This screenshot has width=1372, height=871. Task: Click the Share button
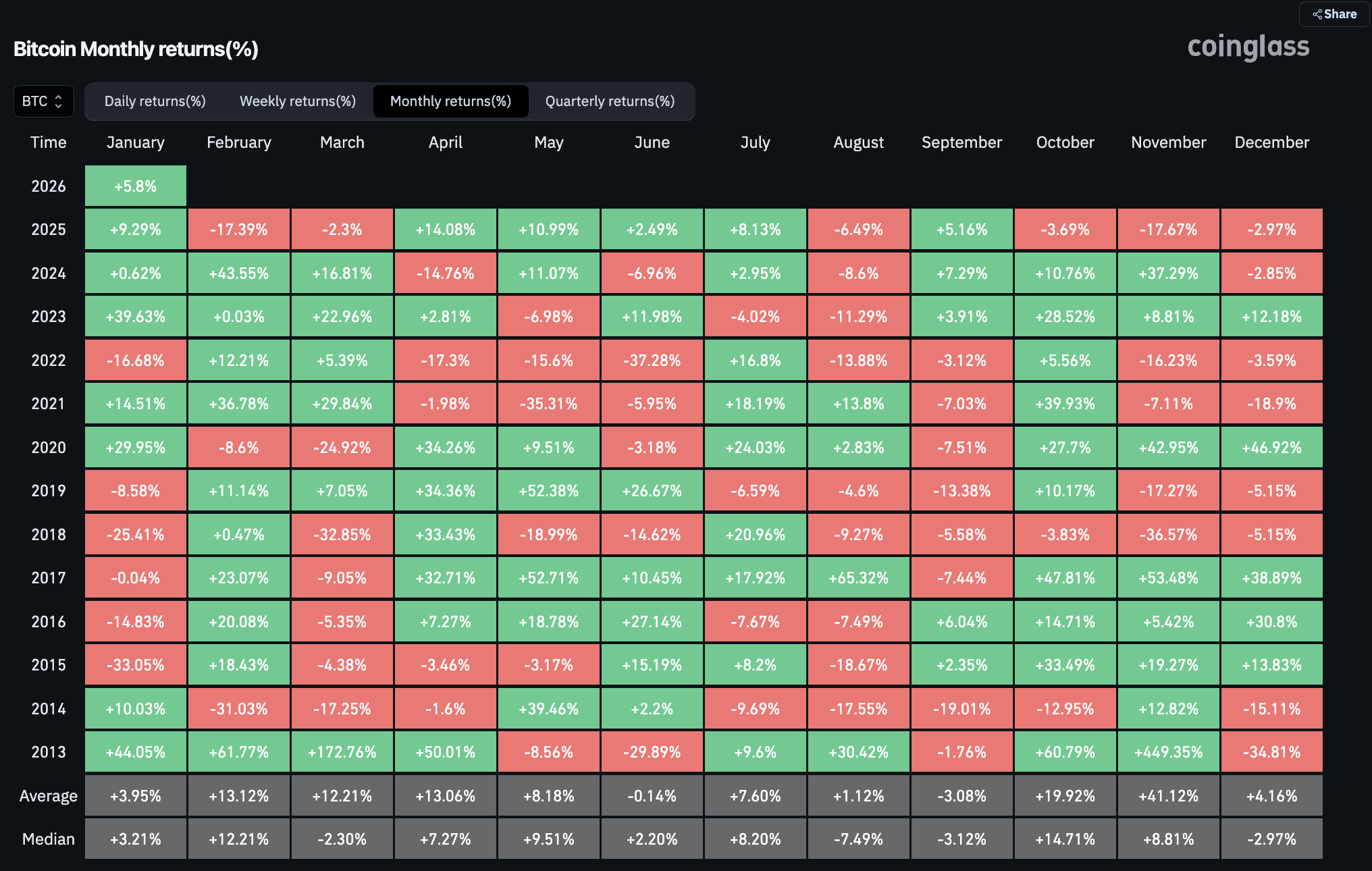(x=1334, y=14)
